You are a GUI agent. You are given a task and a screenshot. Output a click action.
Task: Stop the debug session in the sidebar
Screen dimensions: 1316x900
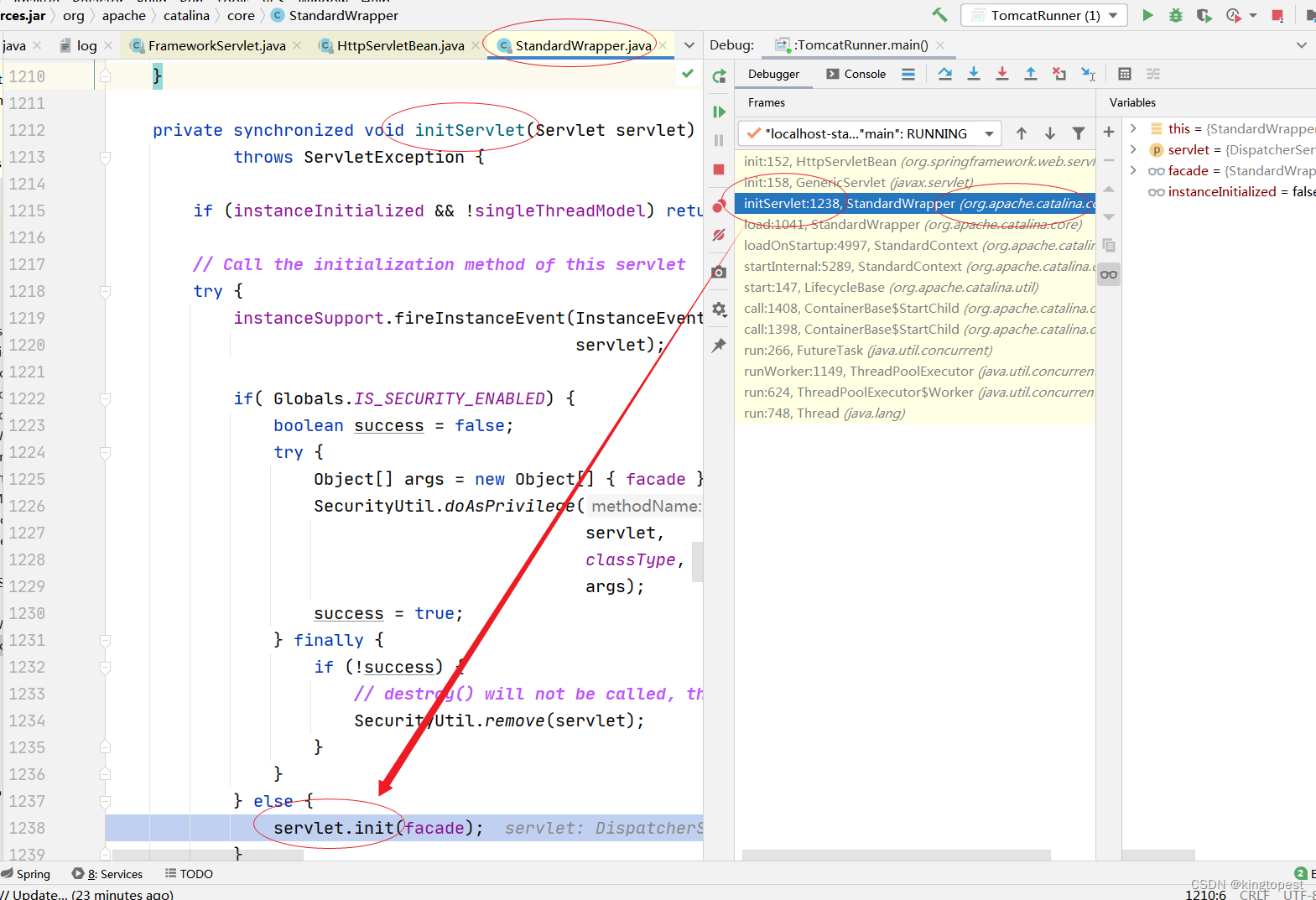point(719,169)
